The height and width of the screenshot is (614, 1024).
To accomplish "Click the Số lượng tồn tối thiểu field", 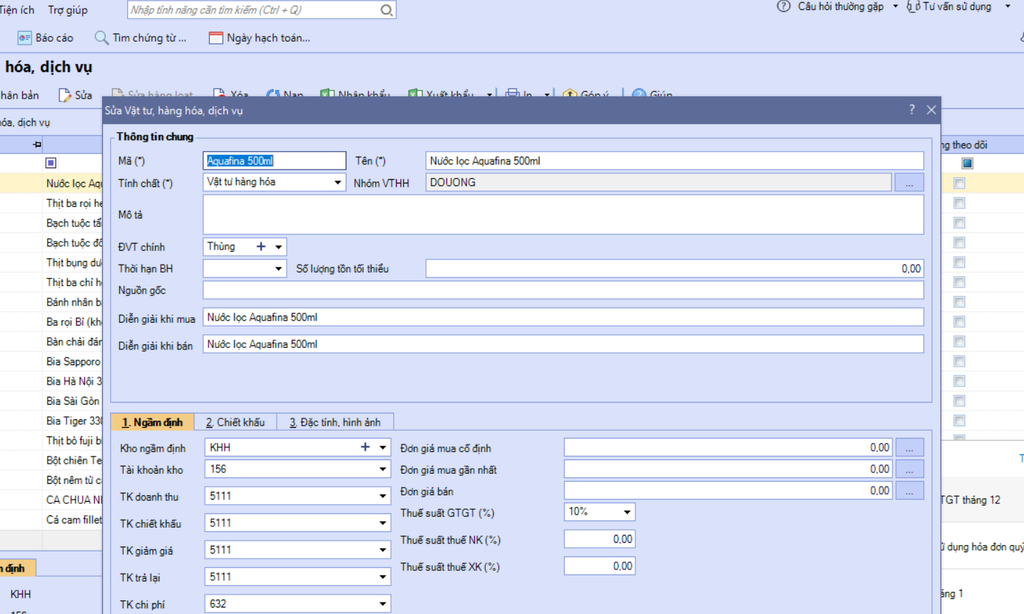I will click(675, 268).
